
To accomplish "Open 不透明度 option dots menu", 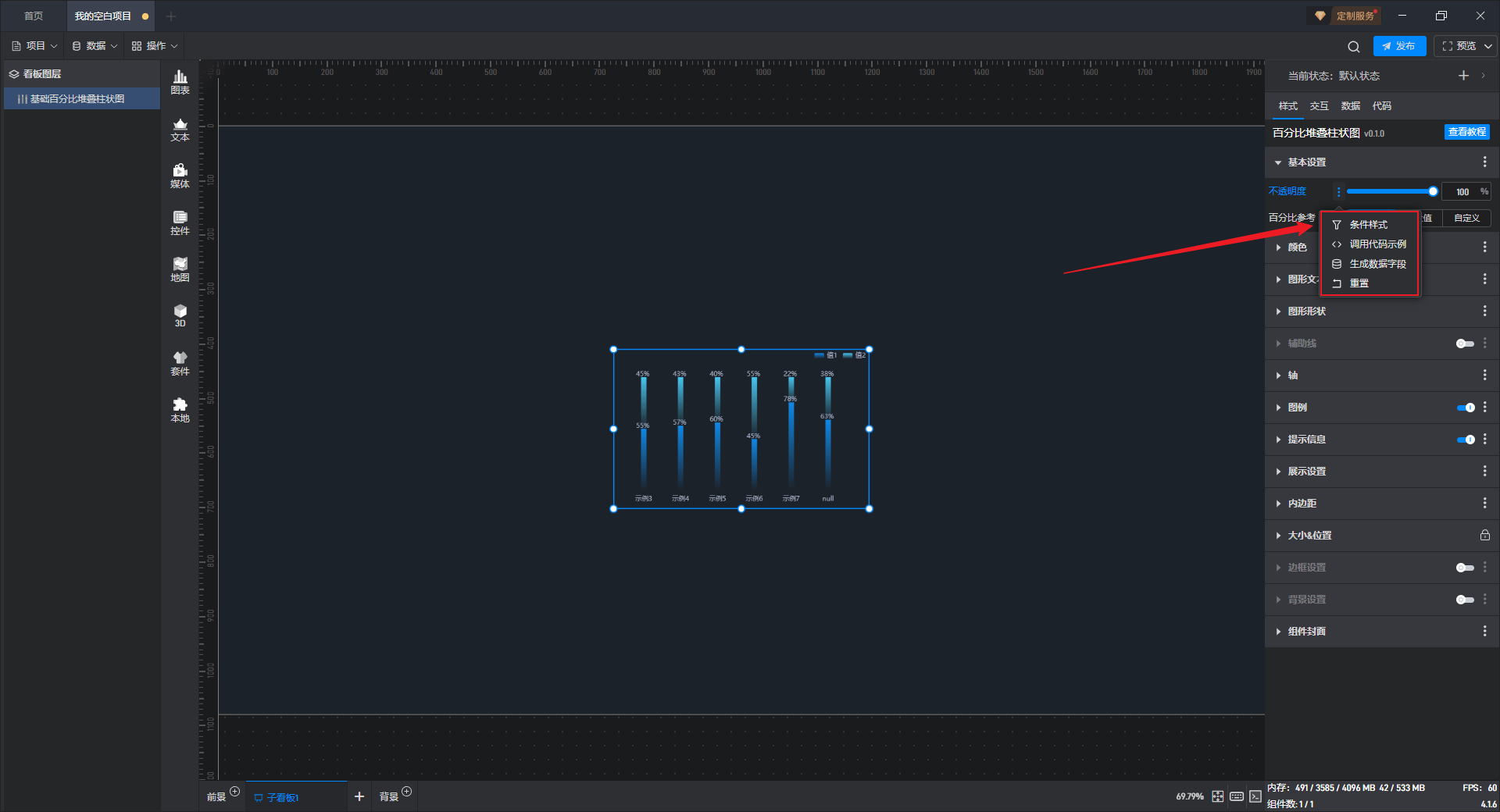I will coord(1338,191).
